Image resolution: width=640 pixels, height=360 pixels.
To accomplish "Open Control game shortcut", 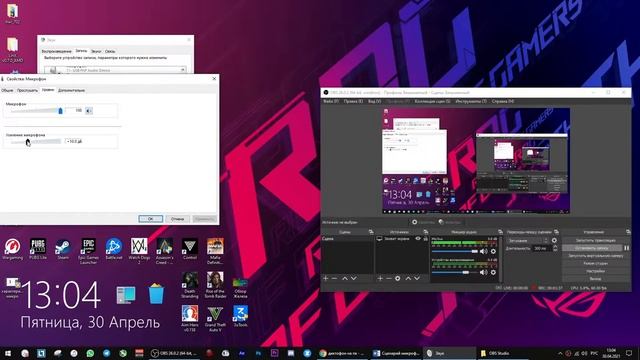I will [x=190, y=249].
